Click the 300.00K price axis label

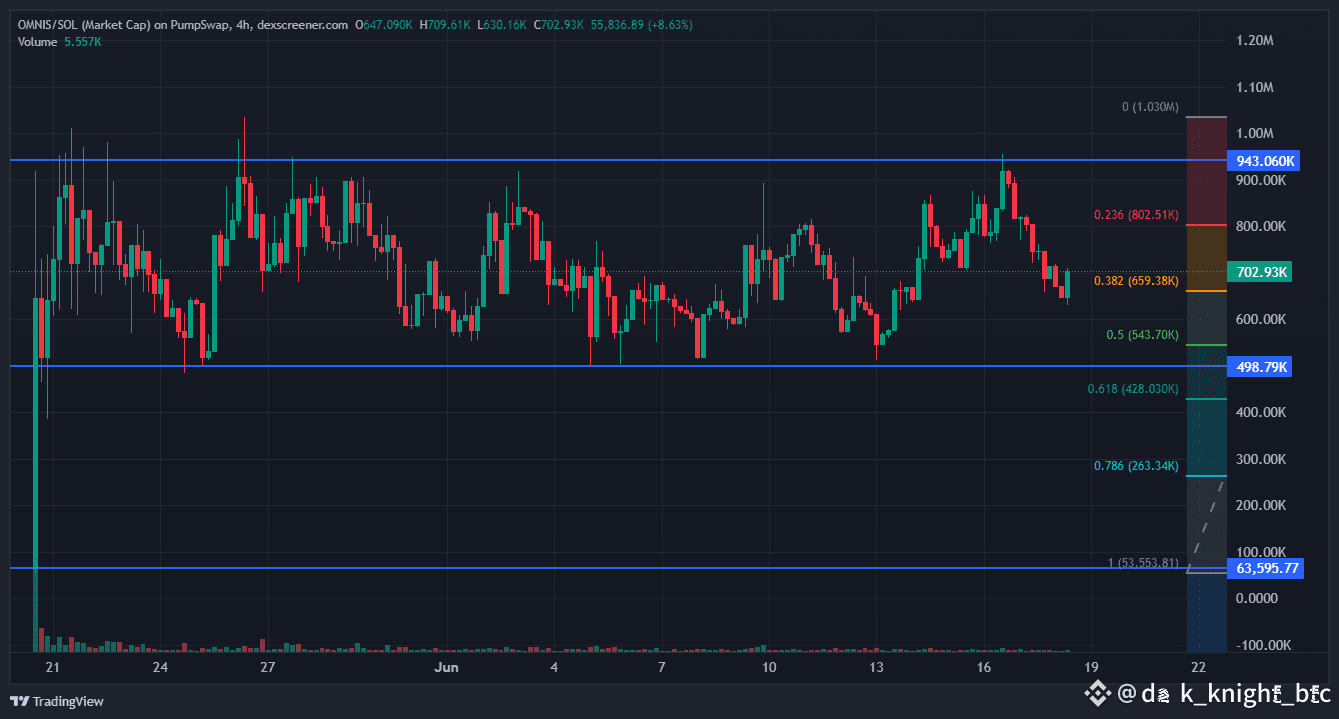1260,460
